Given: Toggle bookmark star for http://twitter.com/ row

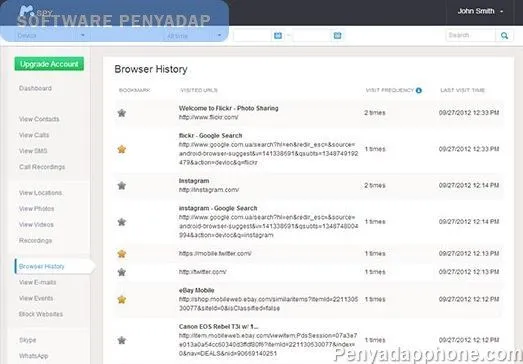Looking at the screenshot, I should point(122,272).
